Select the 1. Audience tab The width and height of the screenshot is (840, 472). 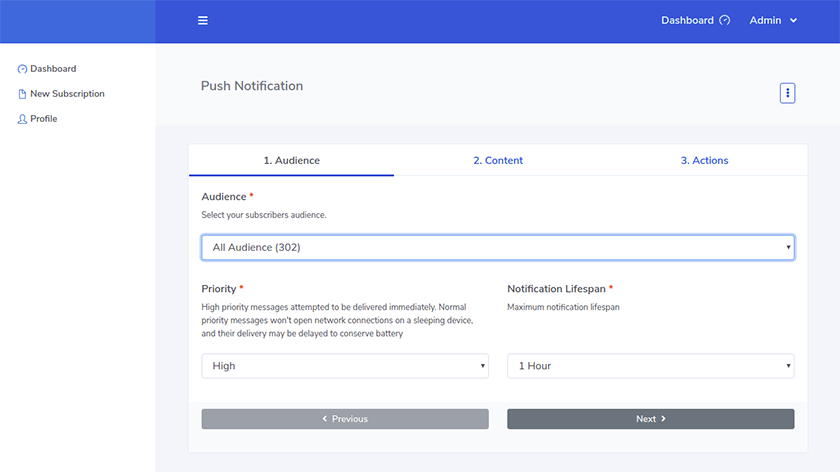(291, 160)
